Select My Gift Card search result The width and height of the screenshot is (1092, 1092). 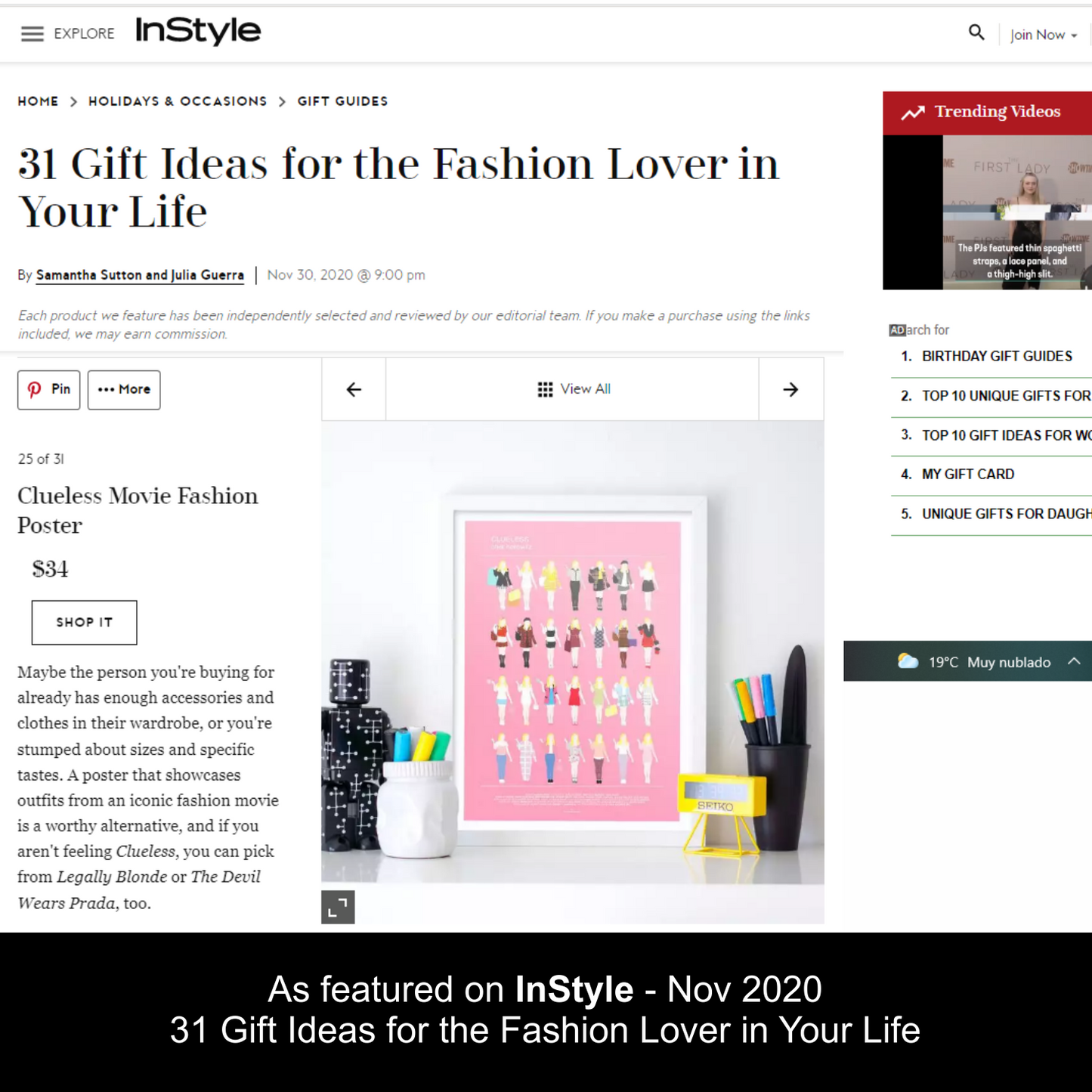(967, 474)
